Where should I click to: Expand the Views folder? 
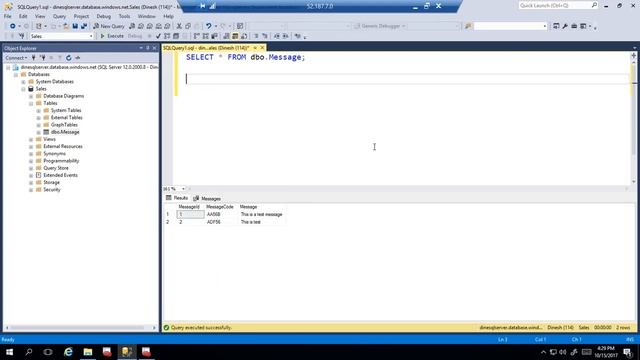[x=31, y=140]
